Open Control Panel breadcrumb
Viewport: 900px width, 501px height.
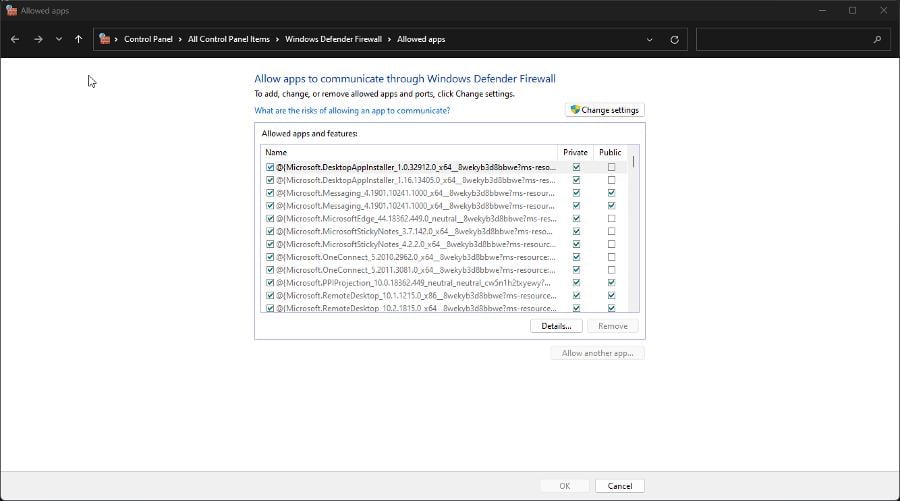pyautogui.click(x=148, y=39)
